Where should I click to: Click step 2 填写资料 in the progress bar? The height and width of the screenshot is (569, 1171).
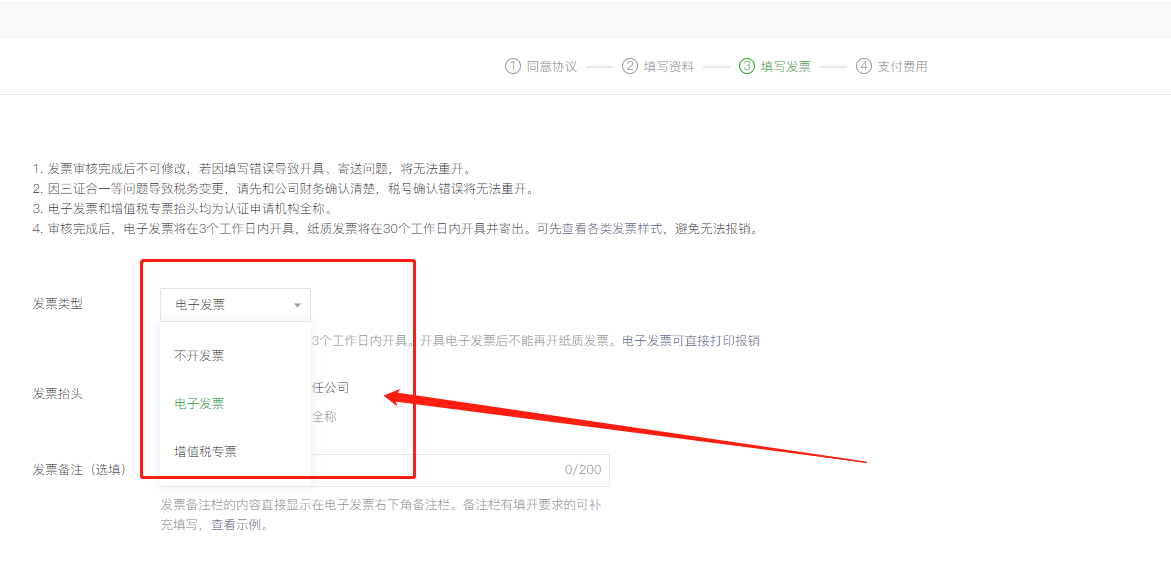pos(659,66)
